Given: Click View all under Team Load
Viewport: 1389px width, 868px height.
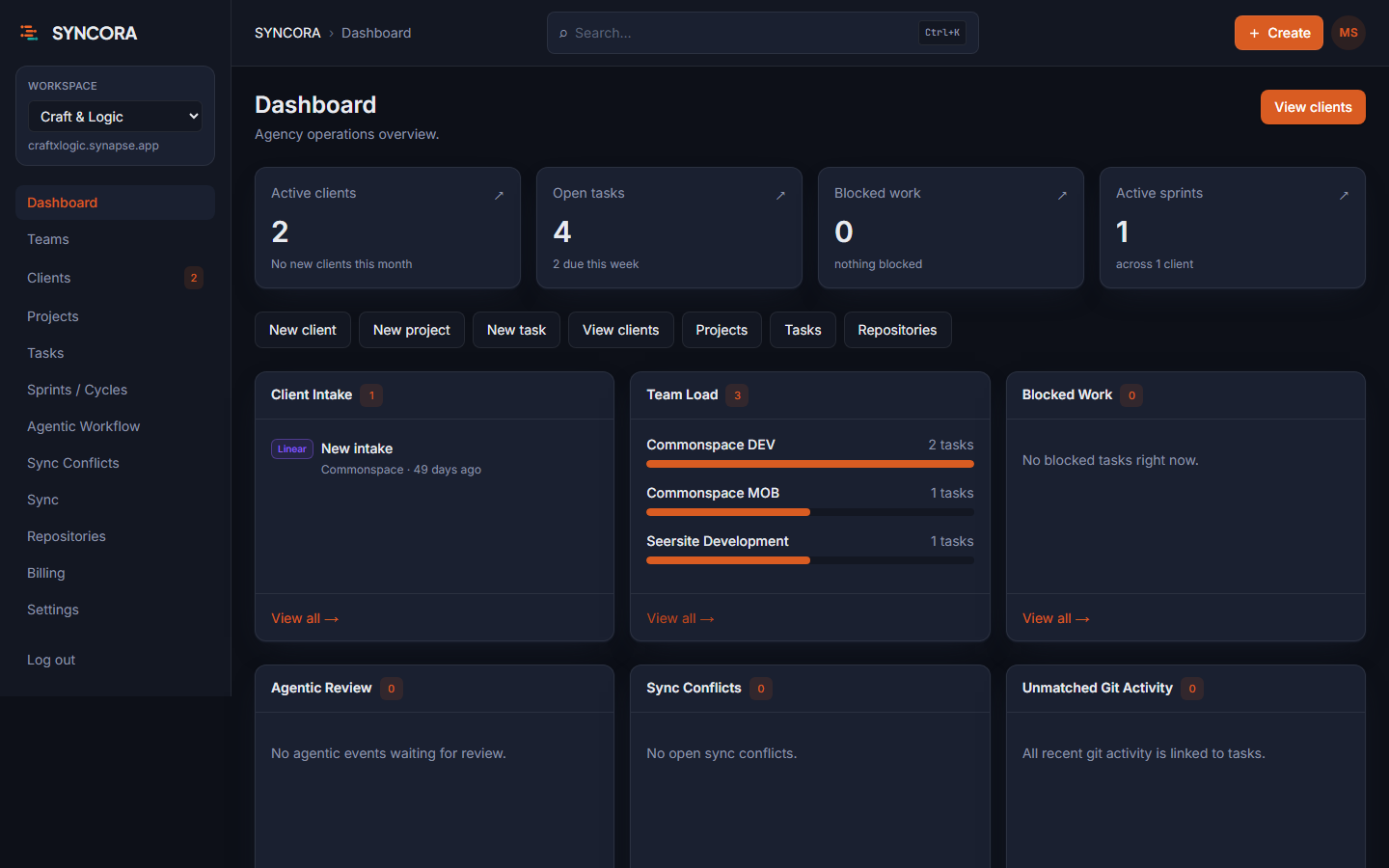Looking at the screenshot, I should point(680,618).
